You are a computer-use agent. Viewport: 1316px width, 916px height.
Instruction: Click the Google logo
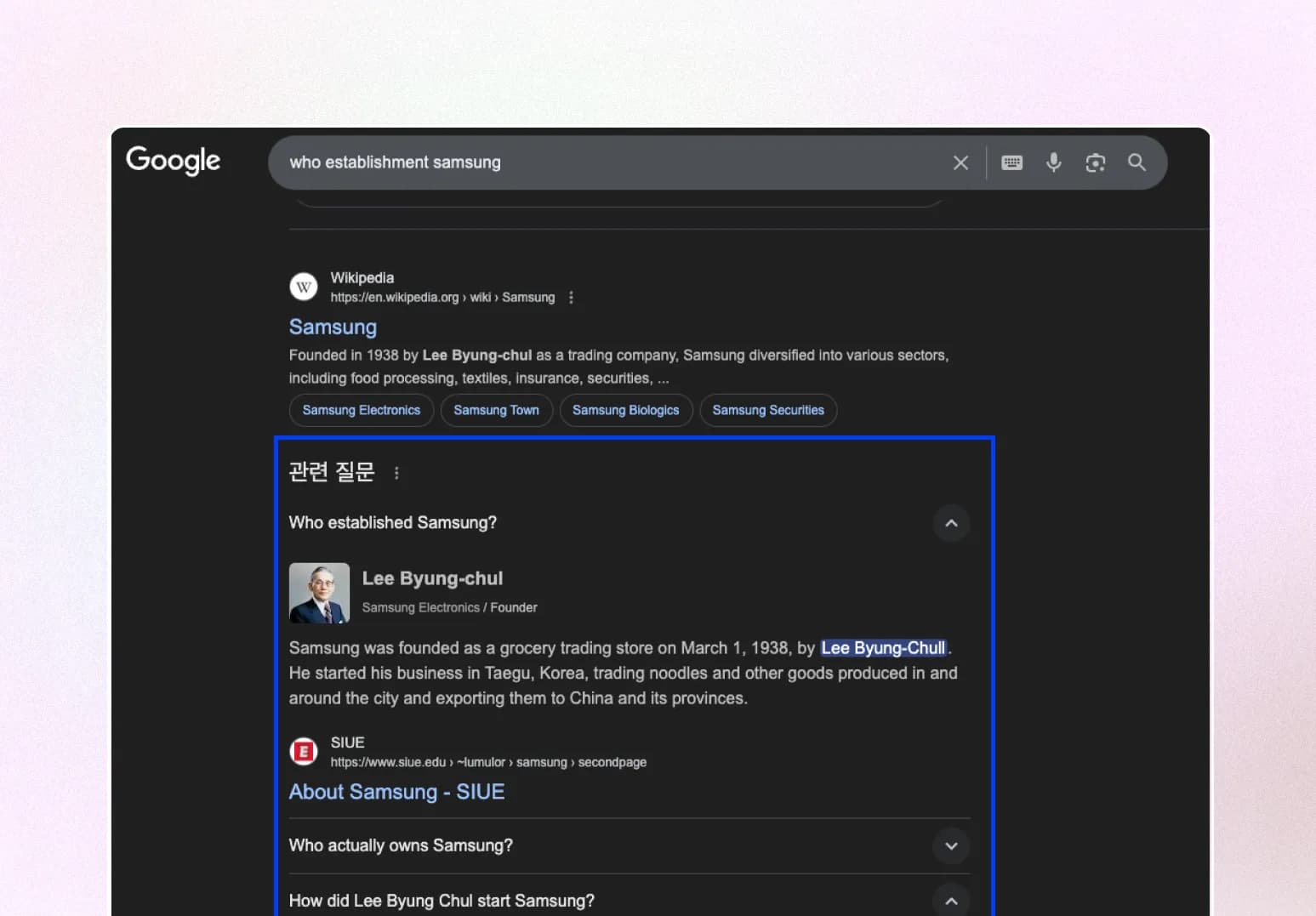174,160
